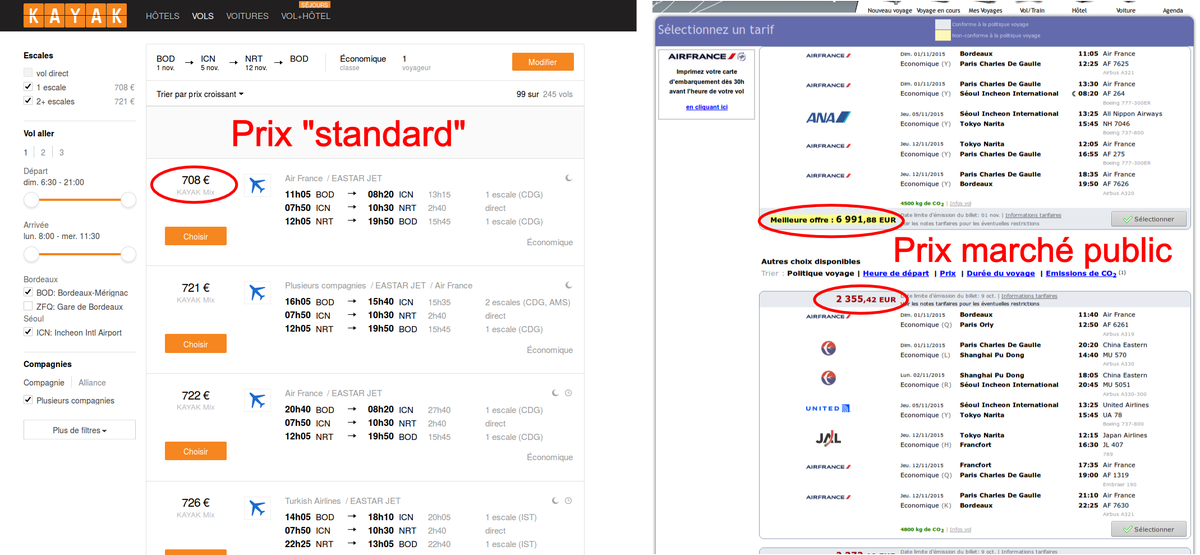Sort other choices by Prix
Image resolution: width=1200 pixels, height=555 pixels.
click(948, 273)
